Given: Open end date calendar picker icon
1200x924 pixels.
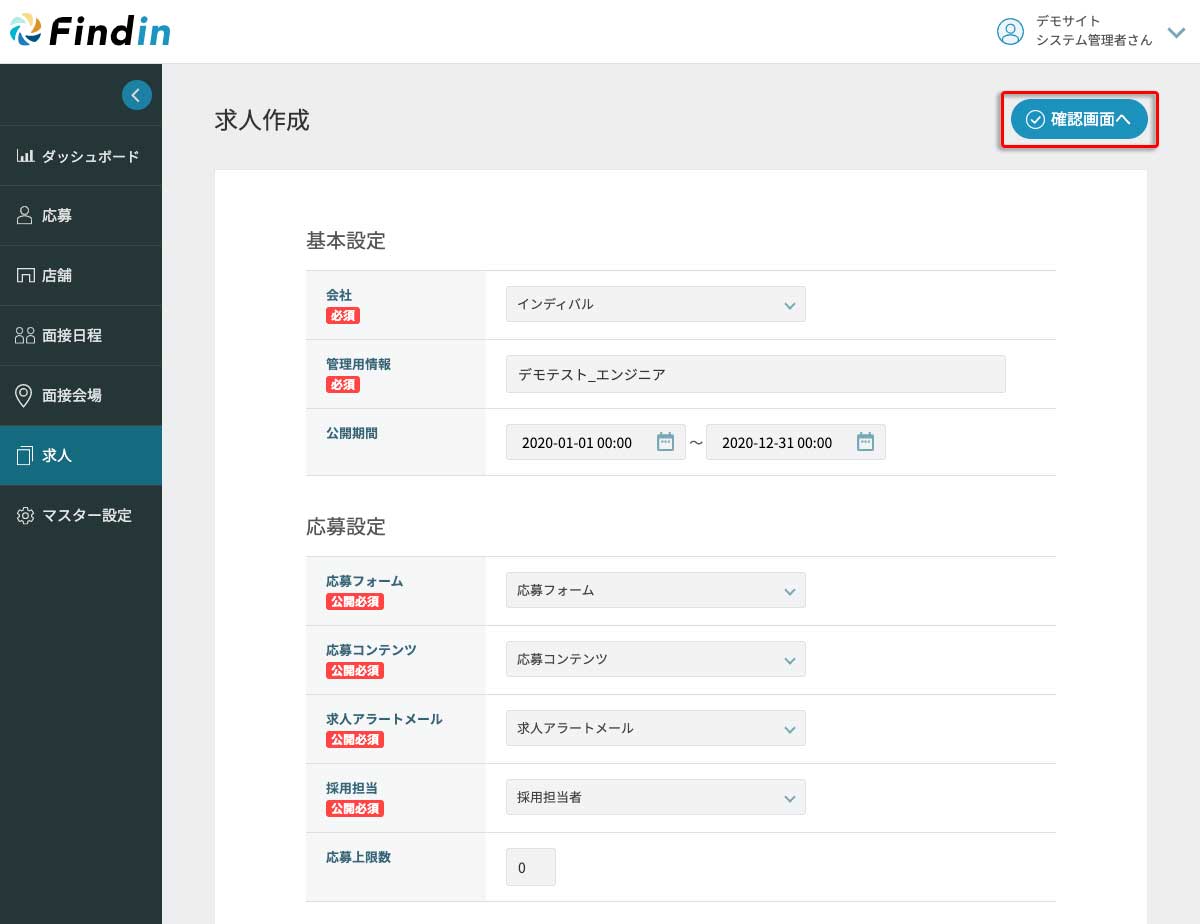Looking at the screenshot, I should pos(865,442).
